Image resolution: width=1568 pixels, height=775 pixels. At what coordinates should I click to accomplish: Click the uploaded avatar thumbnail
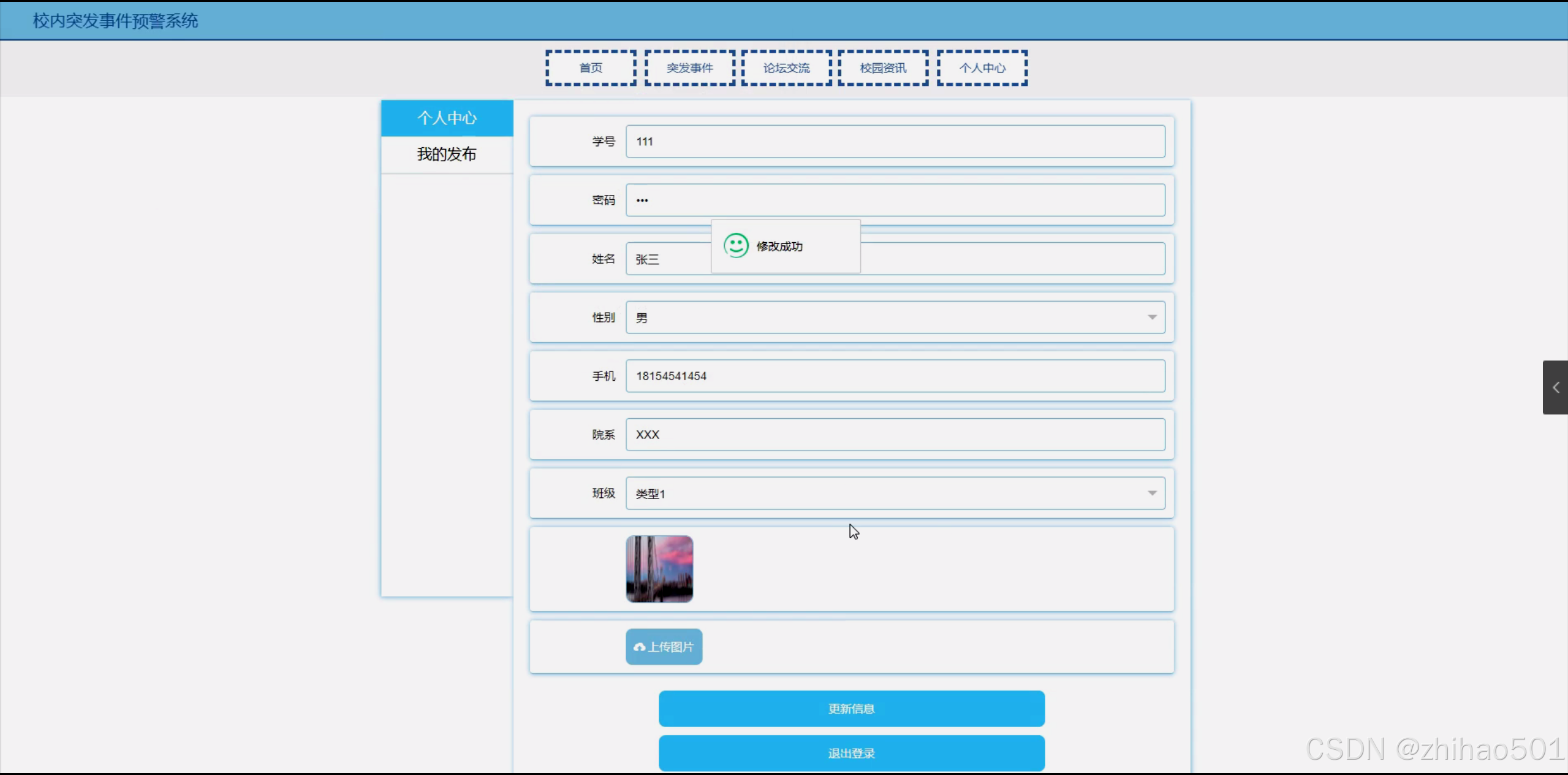pyautogui.click(x=659, y=569)
